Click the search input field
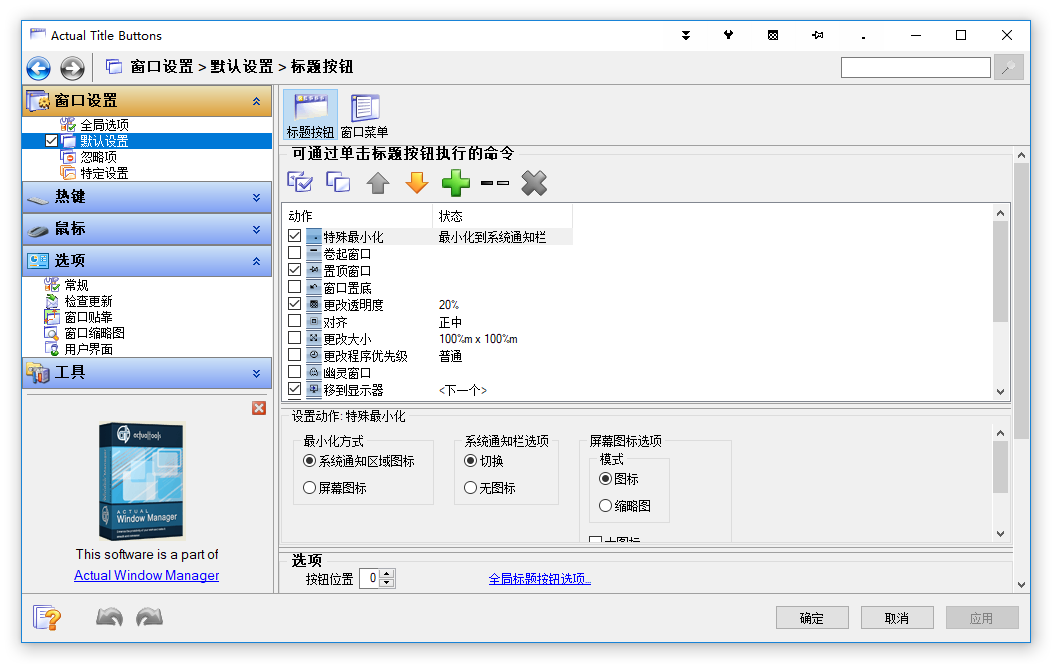Image resolution: width=1053 pixels, height=664 pixels. pyautogui.click(x=916, y=67)
